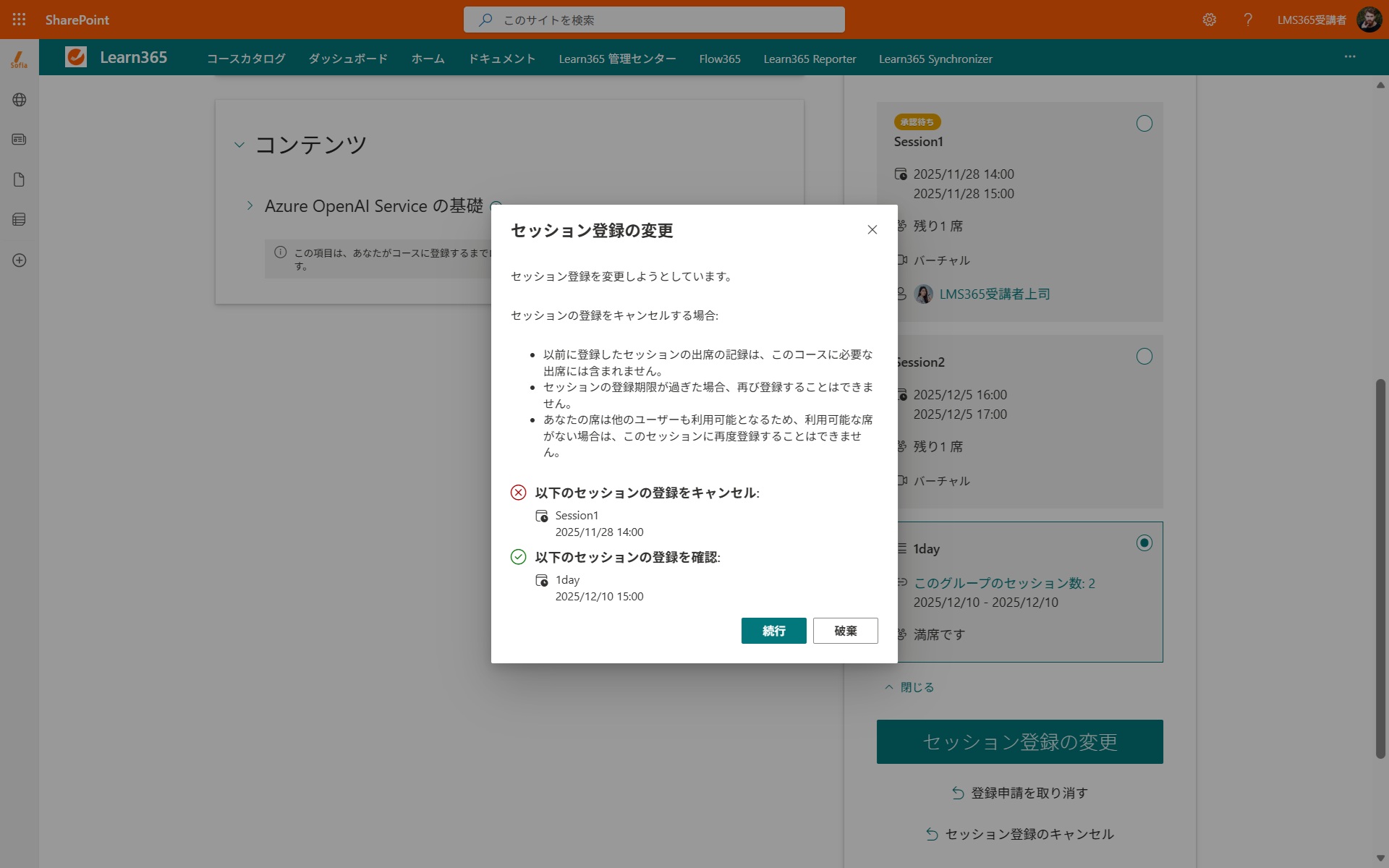Click the calendar icon beside 2025/11/28 14:00 in the Session1 card

(x=901, y=174)
